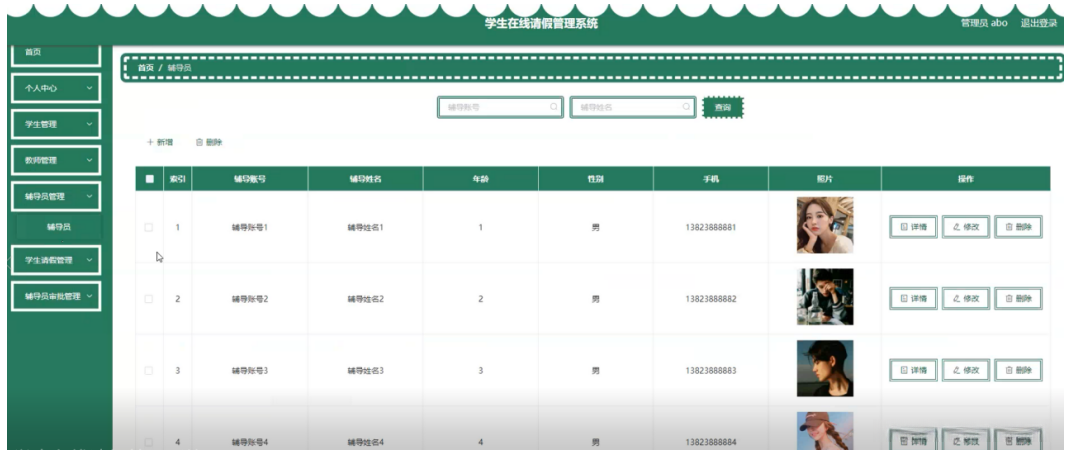Click the 索引 column header
This screenshot has height=451, width=1065.
point(177,179)
